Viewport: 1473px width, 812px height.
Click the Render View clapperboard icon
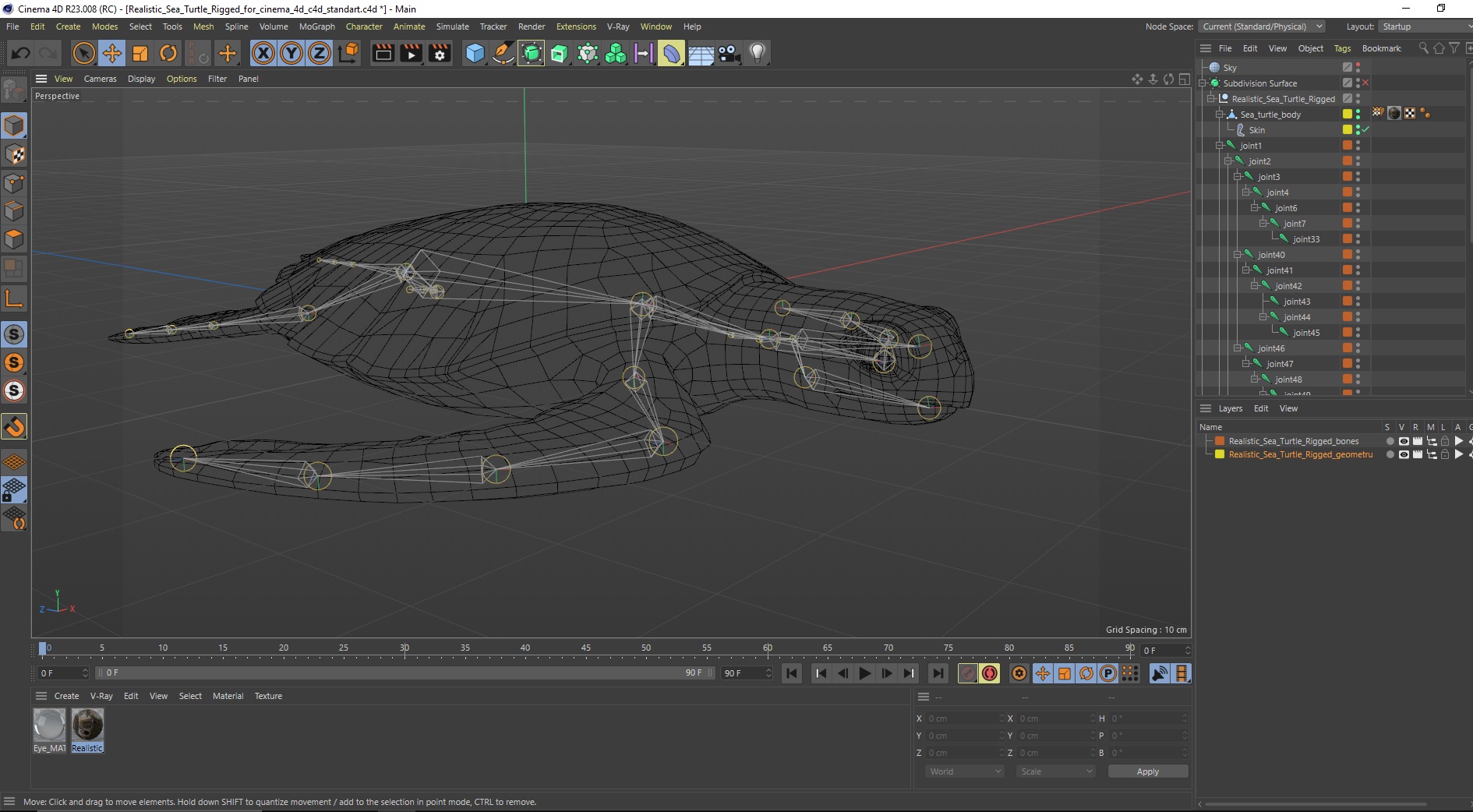coord(383,53)
